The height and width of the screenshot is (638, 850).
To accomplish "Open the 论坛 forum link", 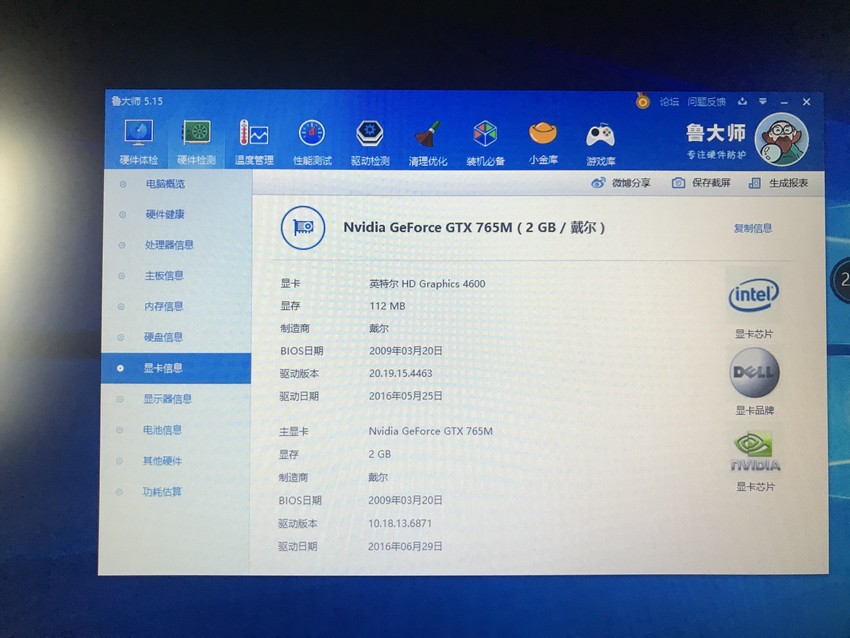I will [669, 101].
